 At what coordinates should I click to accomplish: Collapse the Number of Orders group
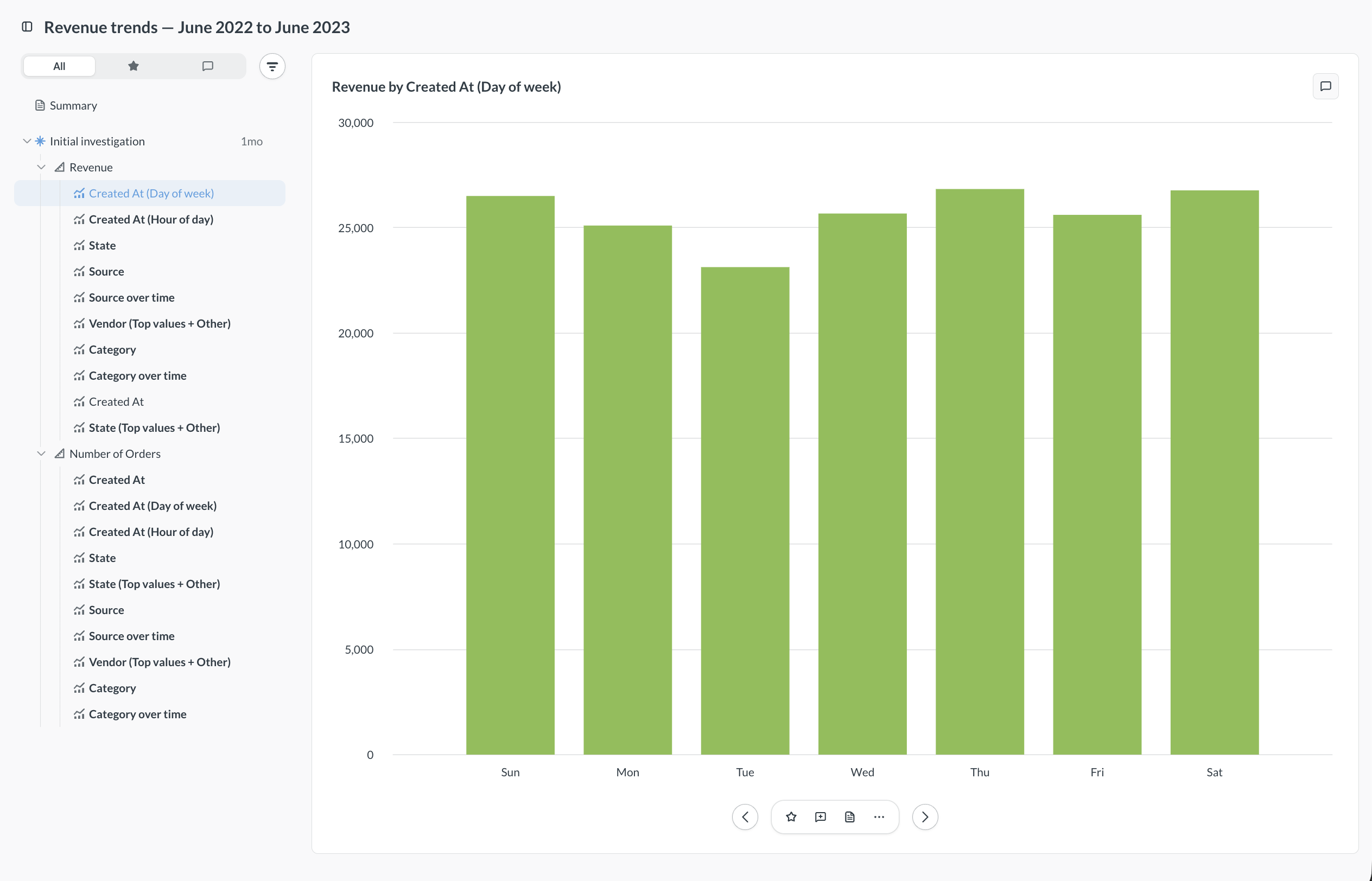coord(41,454)
